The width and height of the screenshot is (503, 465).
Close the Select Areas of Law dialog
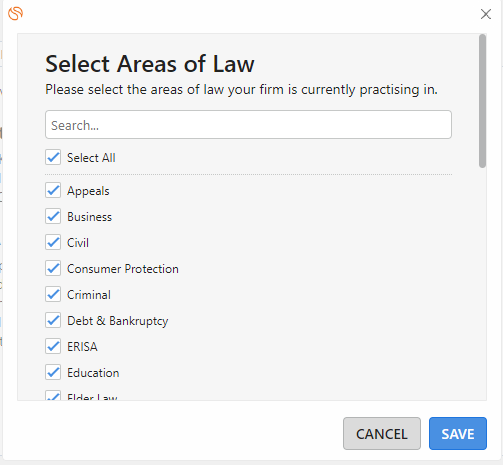pyautogui.click(x=486, y=14)
